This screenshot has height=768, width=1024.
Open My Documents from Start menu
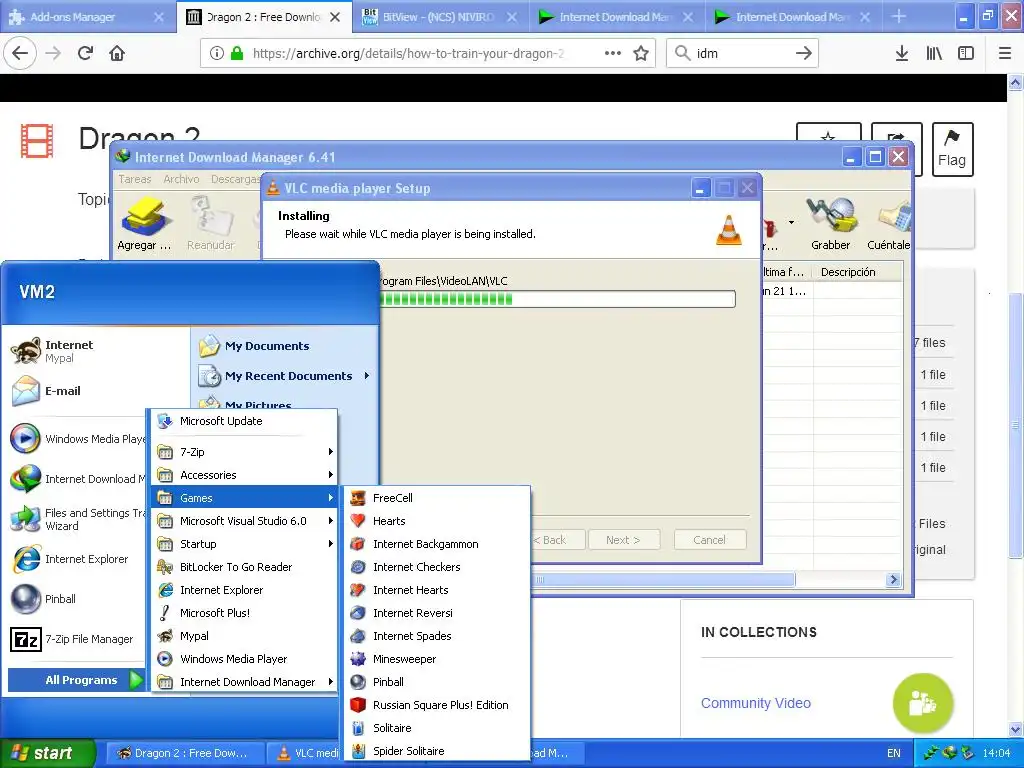(285, 345)
